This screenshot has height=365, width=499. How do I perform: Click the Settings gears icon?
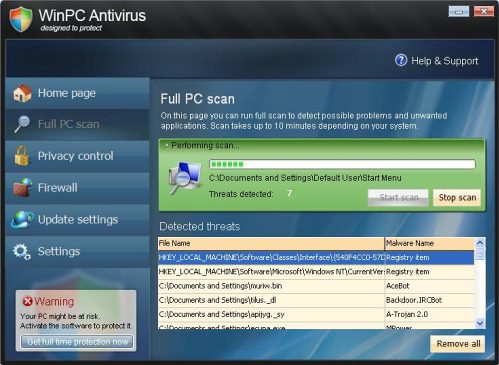click(22, 251)
